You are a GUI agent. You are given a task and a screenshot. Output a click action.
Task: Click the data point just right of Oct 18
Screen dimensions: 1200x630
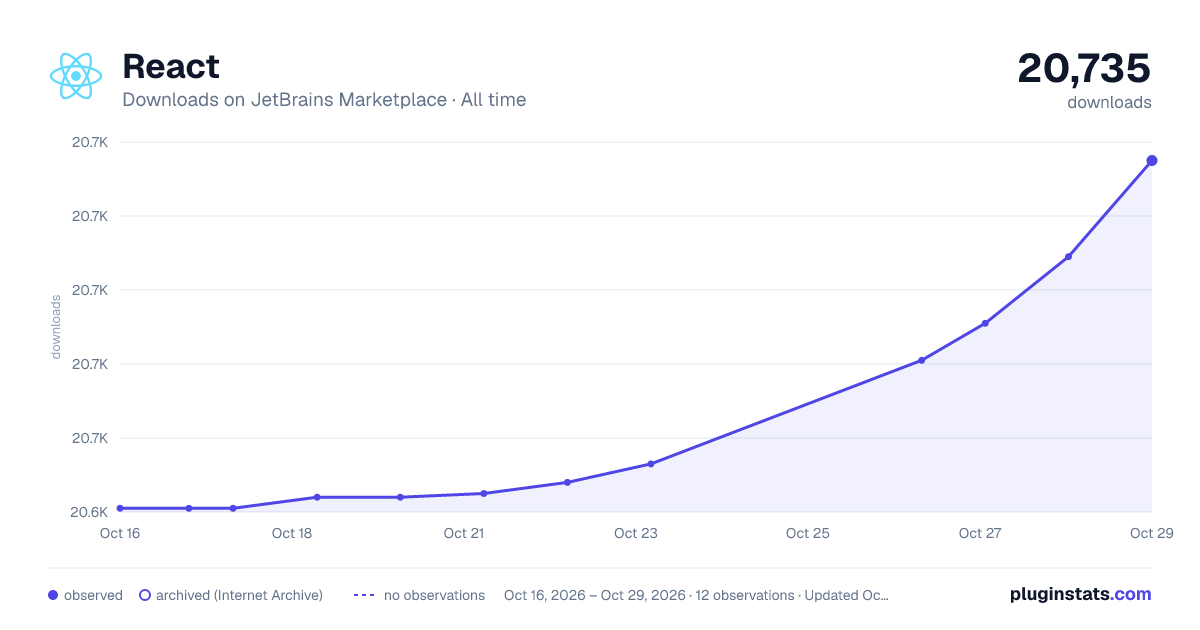click(317, 497)
